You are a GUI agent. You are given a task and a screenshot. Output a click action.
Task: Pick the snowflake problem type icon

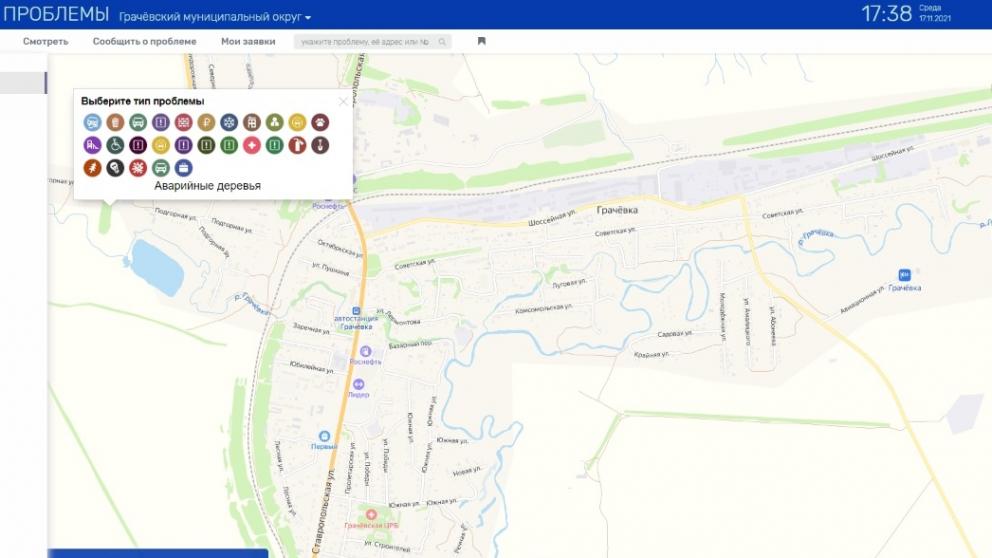(x=229, y=122)
